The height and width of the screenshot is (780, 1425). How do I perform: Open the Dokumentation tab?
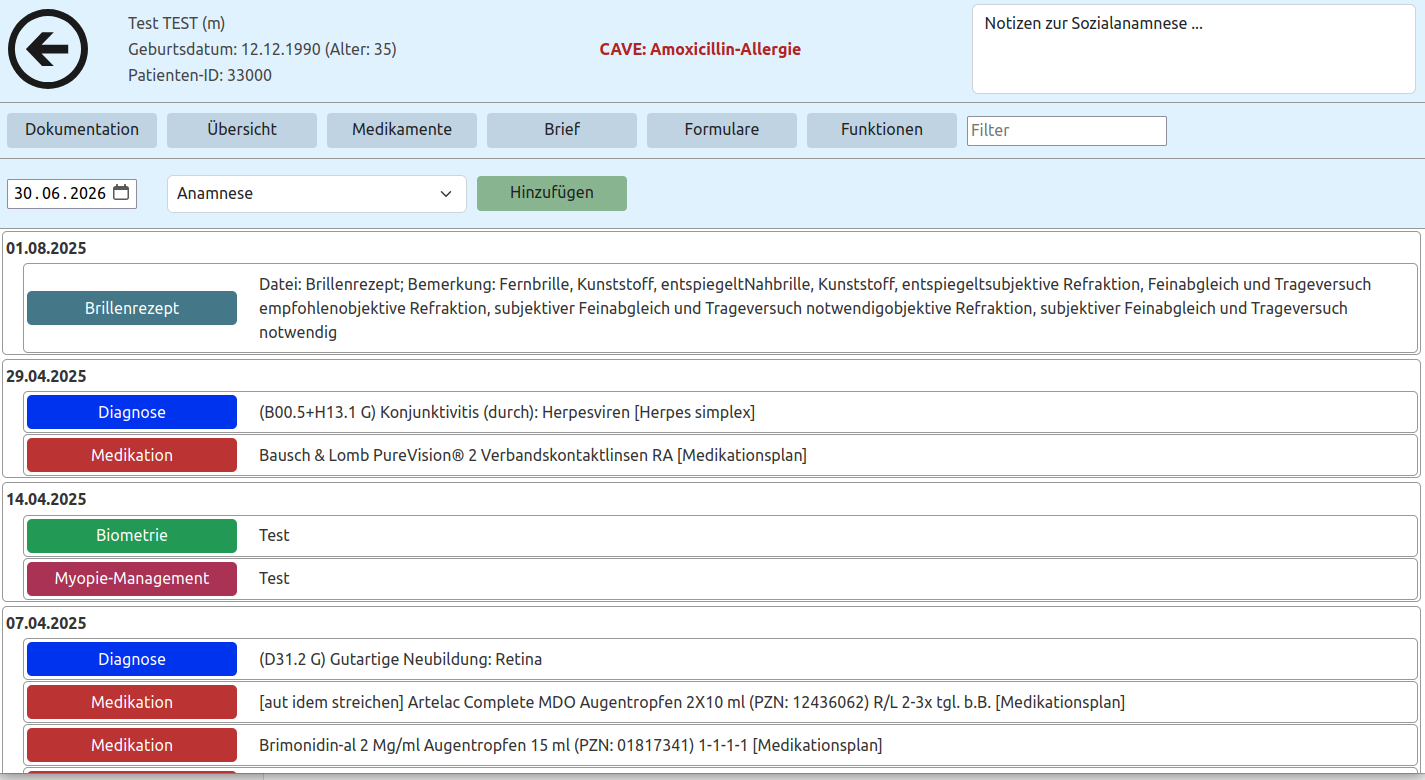pyautogui.click(x=82, y=130)
